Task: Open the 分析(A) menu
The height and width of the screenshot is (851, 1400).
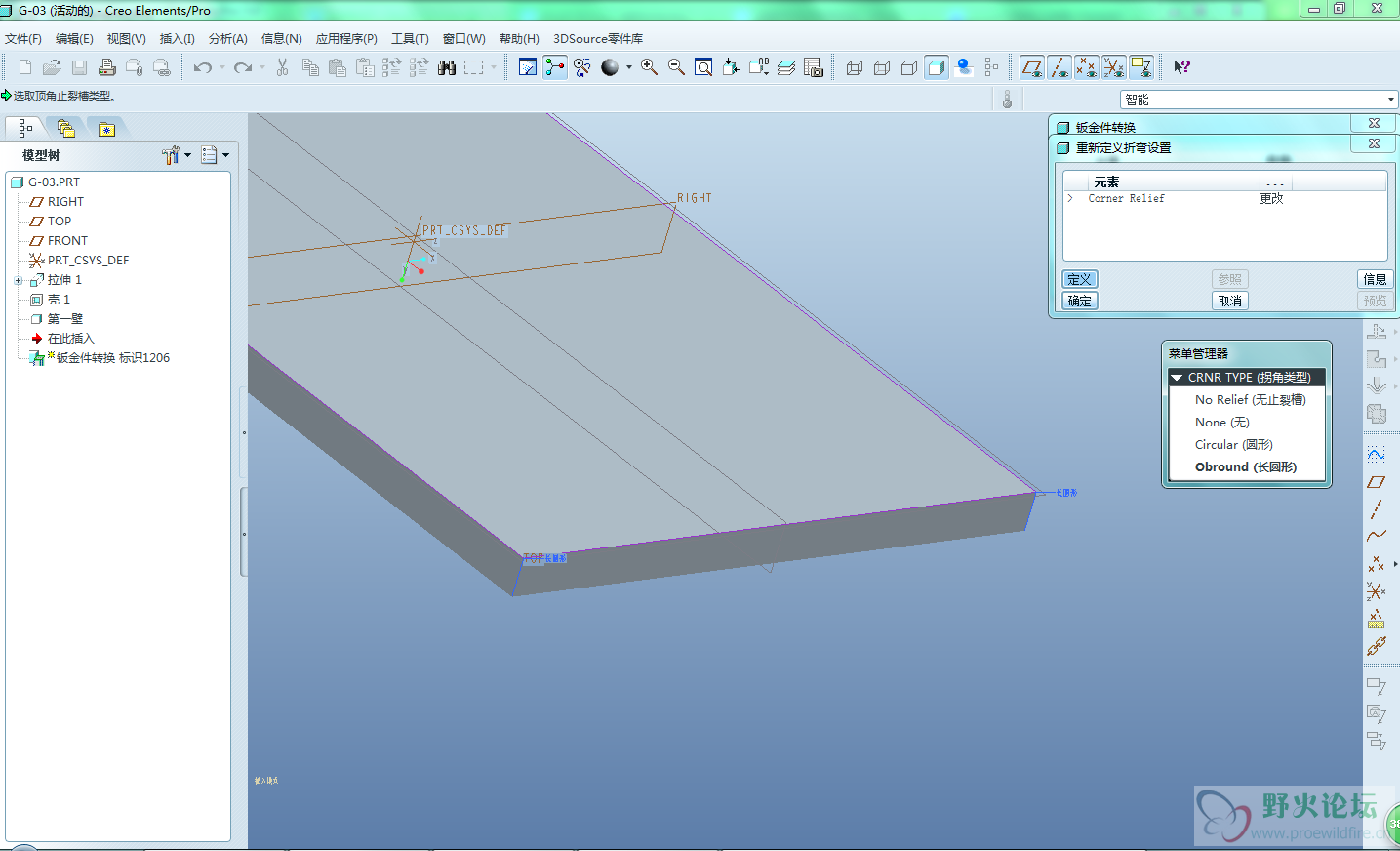Action: click(x=227, y=39)
